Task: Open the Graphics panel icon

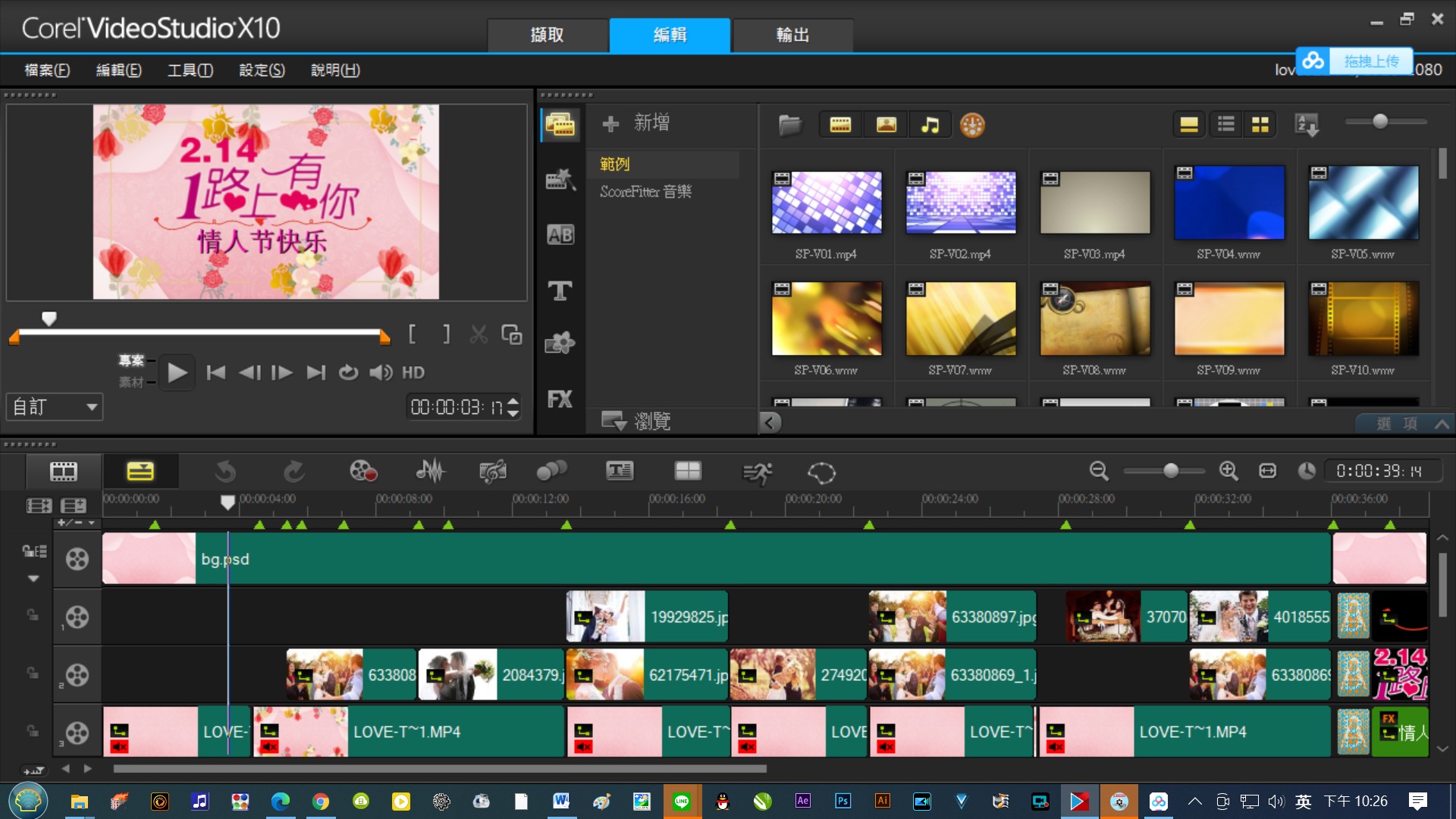Action: (x=560, y=344)
